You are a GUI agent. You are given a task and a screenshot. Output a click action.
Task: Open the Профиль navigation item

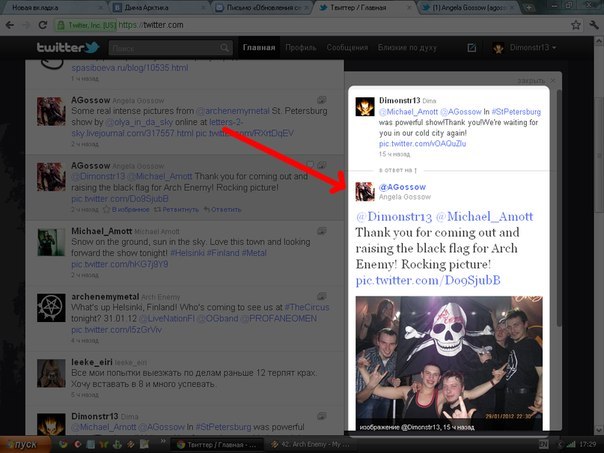coord(301,48)
